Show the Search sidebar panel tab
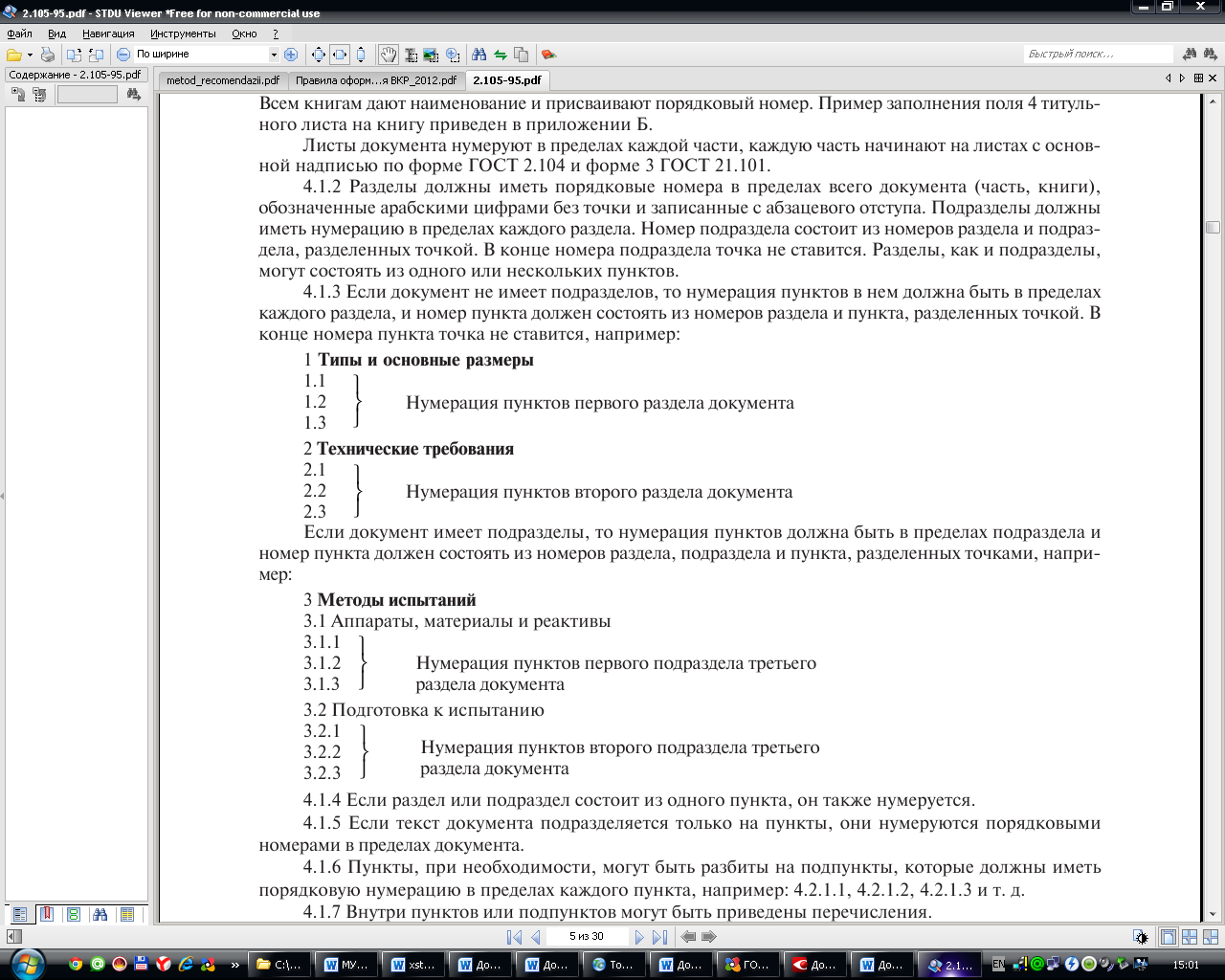This screenshot has height=980, width=1225. click(x=100, y=915)
